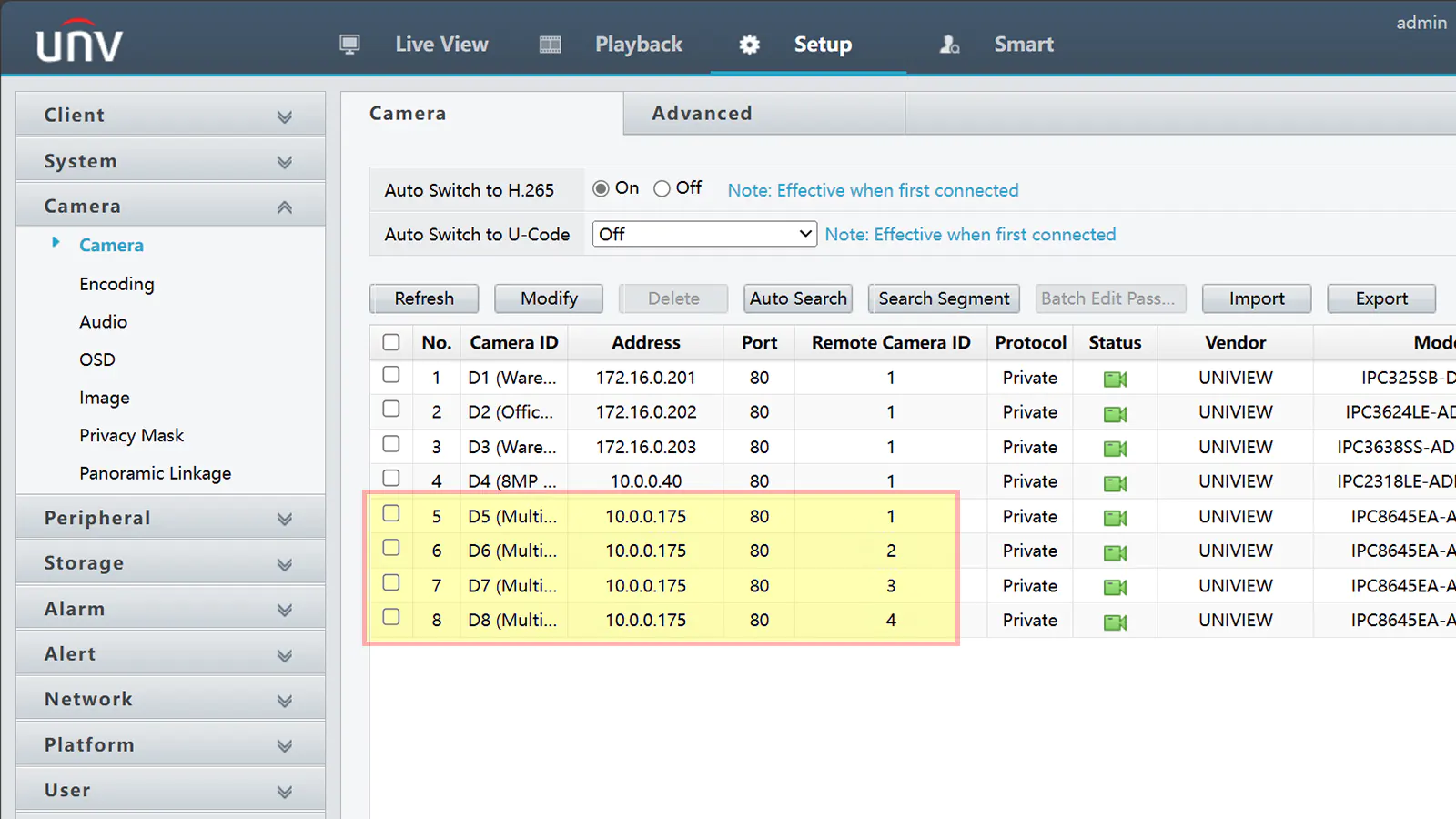Click status camera icon for D2 row
Screen dimensions: 1456x819
point(1115,413)
